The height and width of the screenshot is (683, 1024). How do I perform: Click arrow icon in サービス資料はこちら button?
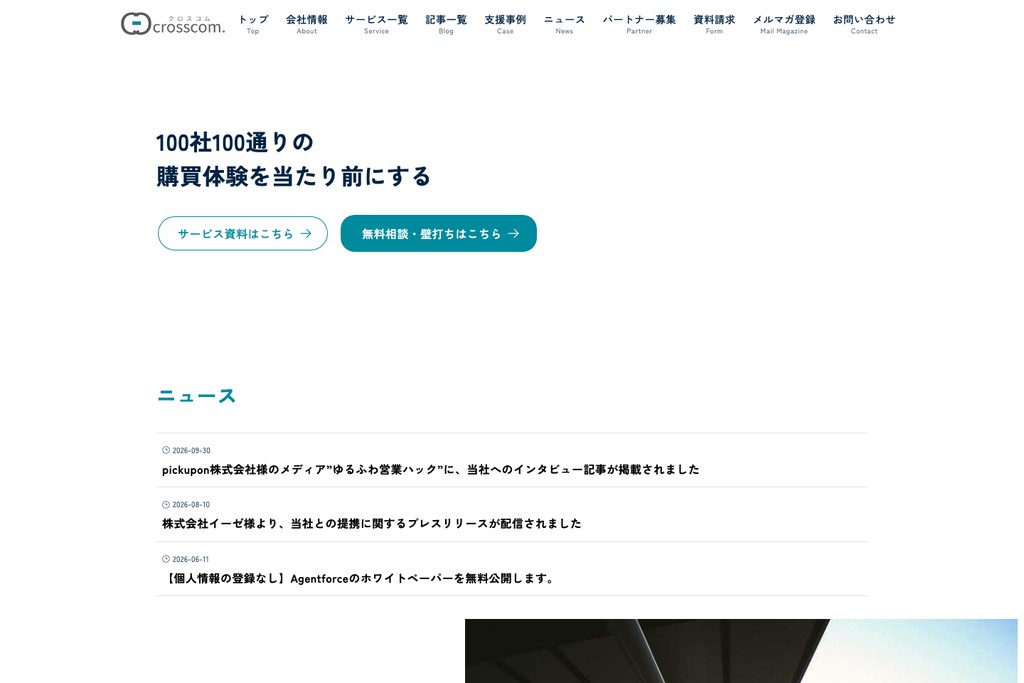(306, 233)
